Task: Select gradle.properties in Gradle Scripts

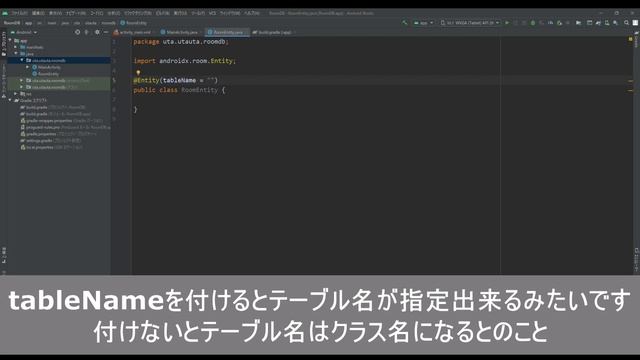Action: coord(41,134)
